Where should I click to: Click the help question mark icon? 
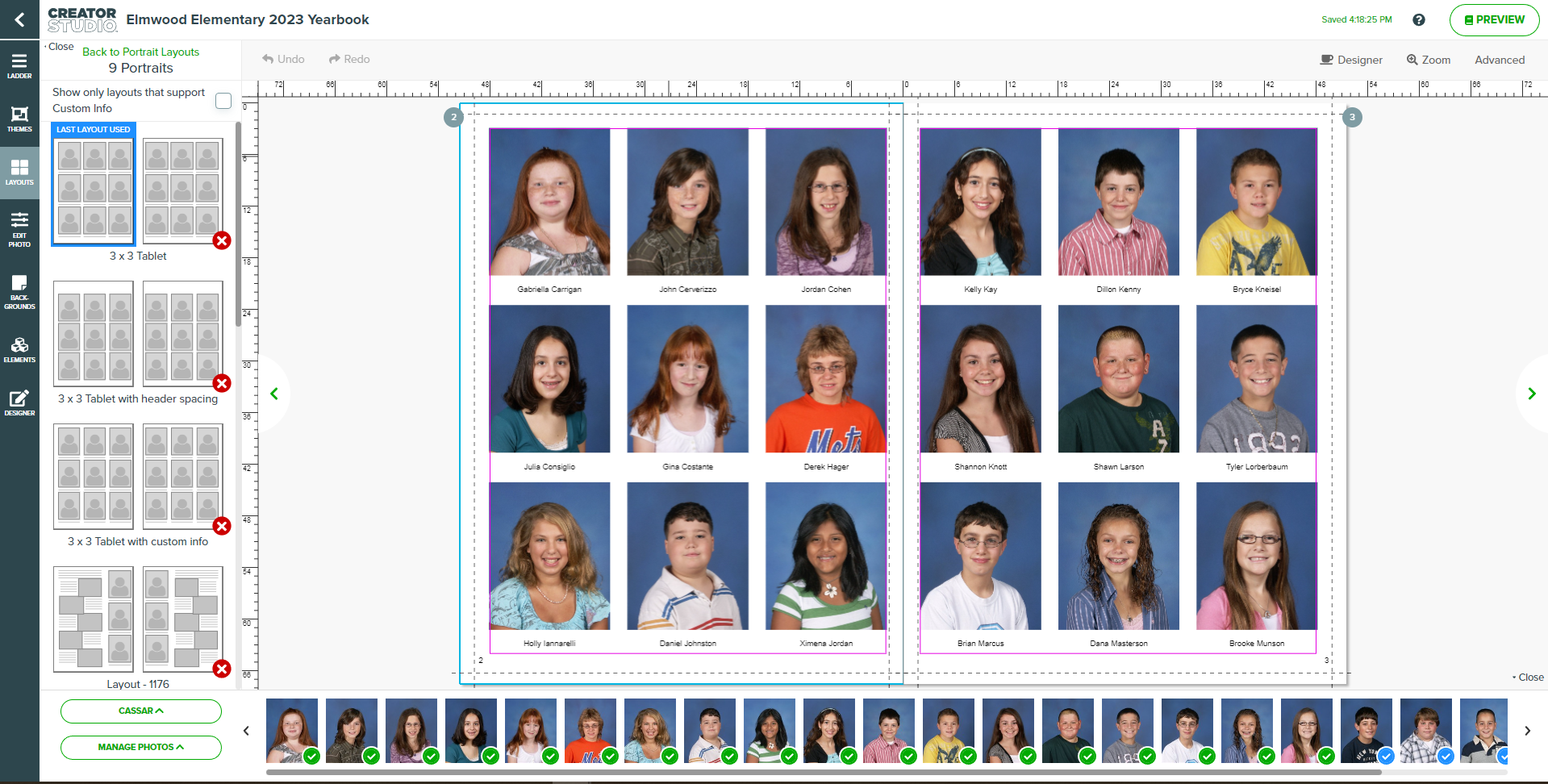click(1419, 19)
